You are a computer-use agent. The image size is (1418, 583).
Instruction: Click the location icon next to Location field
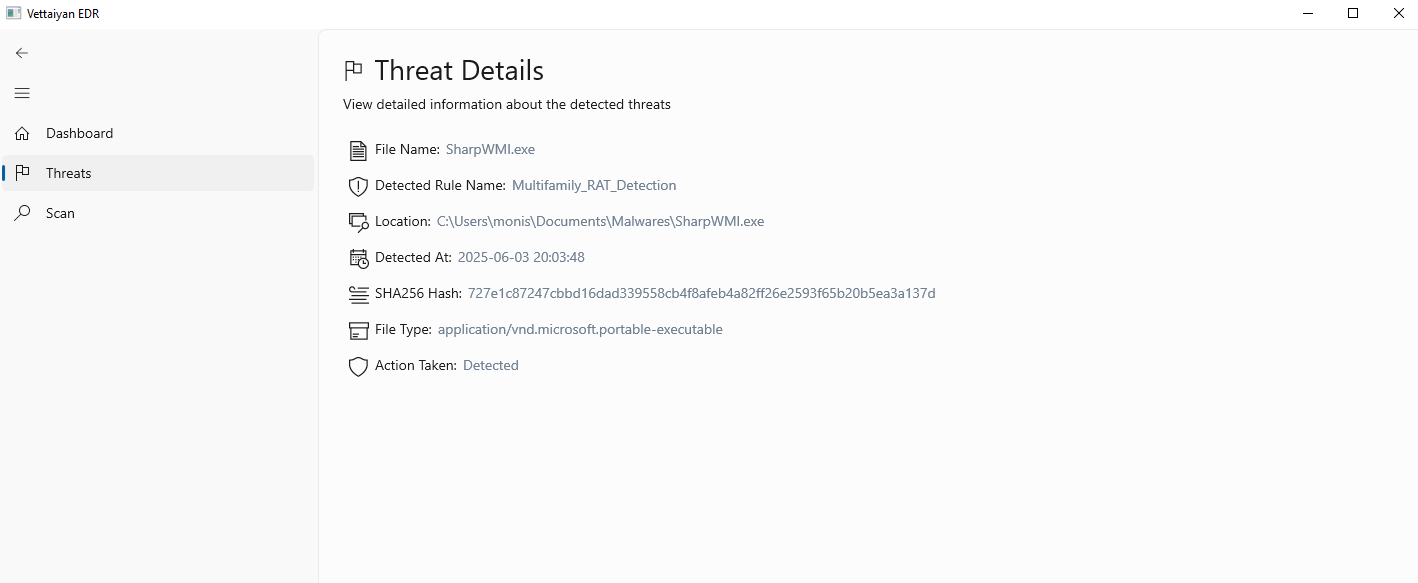click(x=358, y=222)
